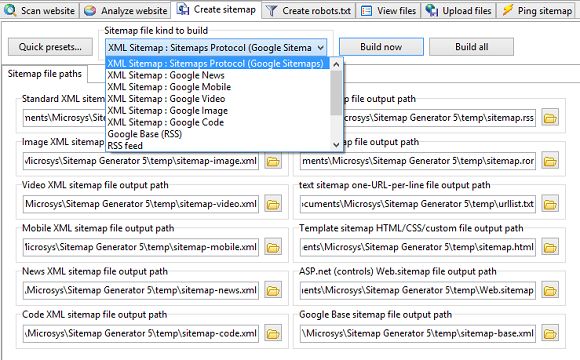Click the Build now button
Viewport: 580px width, 360px height.
[381, 47]
